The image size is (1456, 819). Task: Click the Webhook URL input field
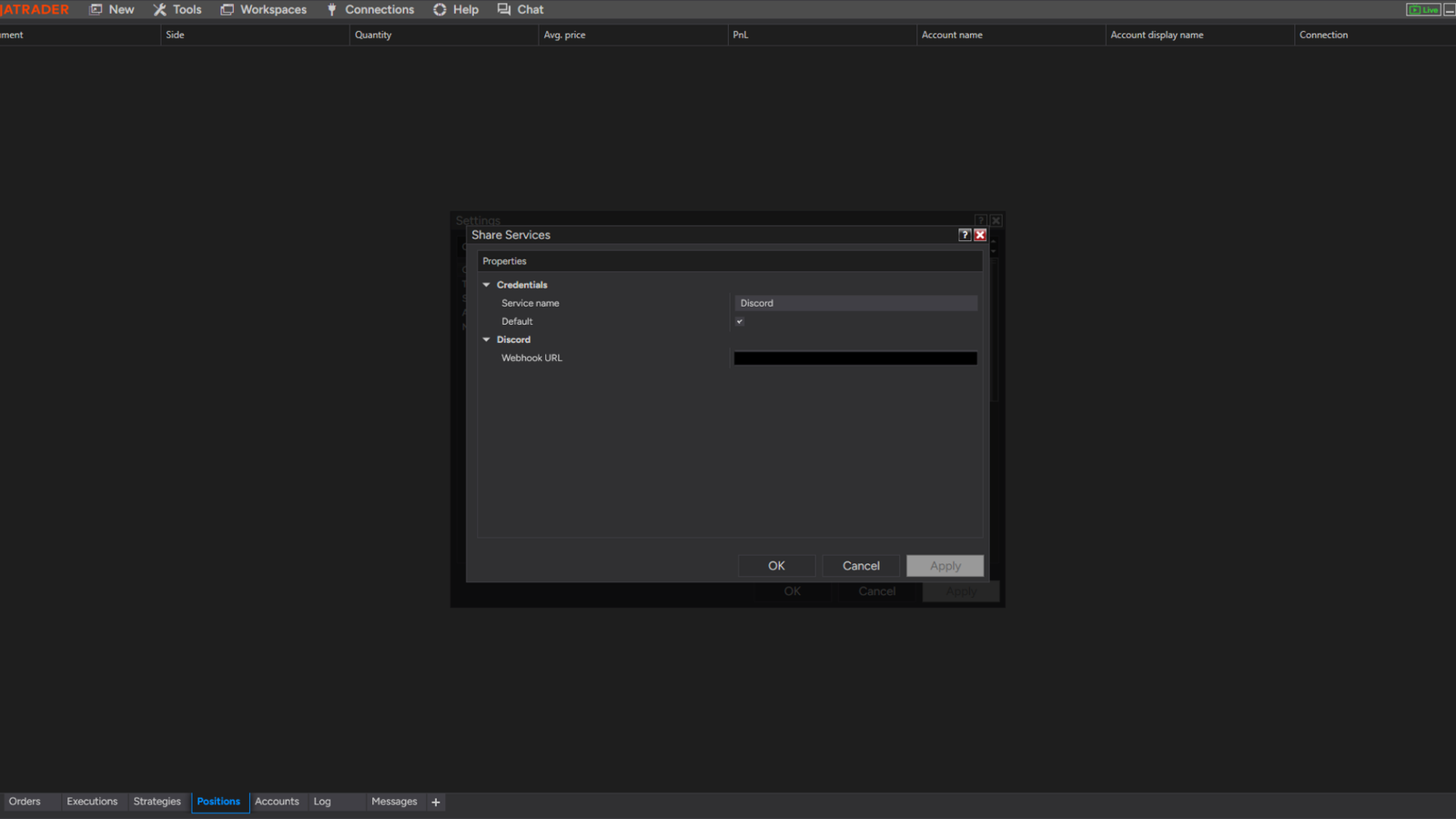[855, 359]
